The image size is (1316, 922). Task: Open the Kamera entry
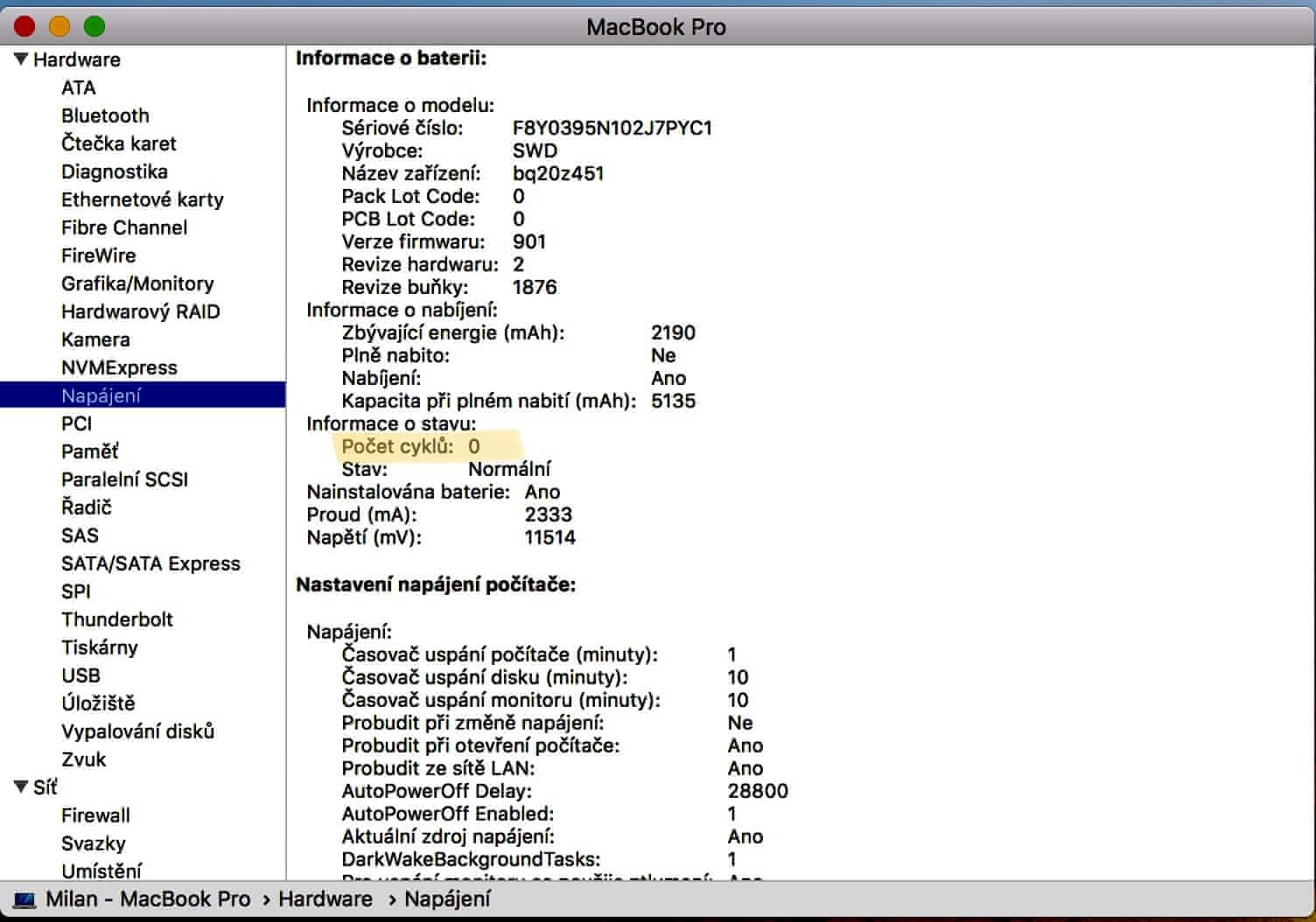pos(95,339)
